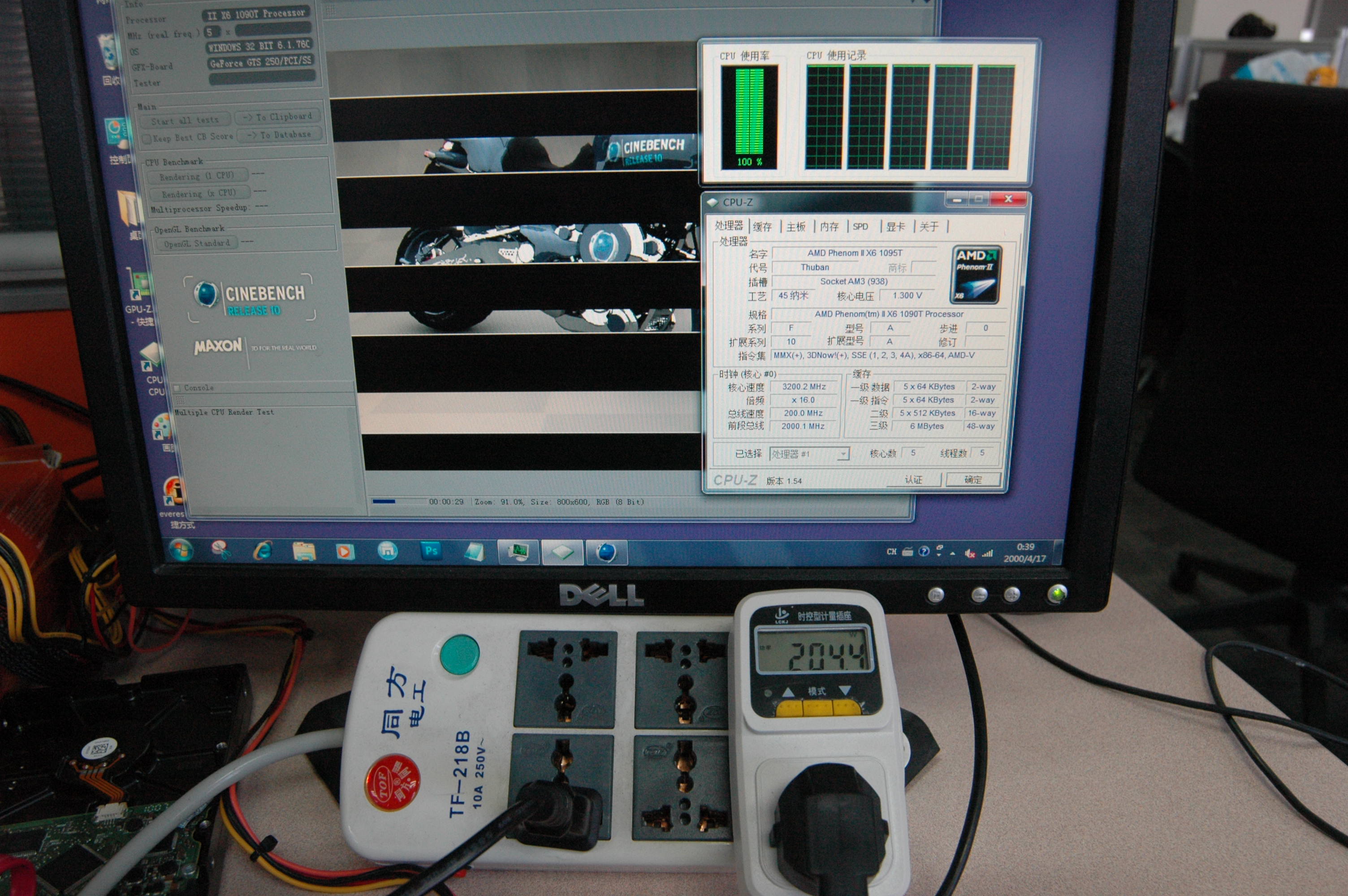Click the 确定 button in CPU-Z
The height and width of the screenshot is (896, 1348).
[x=972, y=479]
